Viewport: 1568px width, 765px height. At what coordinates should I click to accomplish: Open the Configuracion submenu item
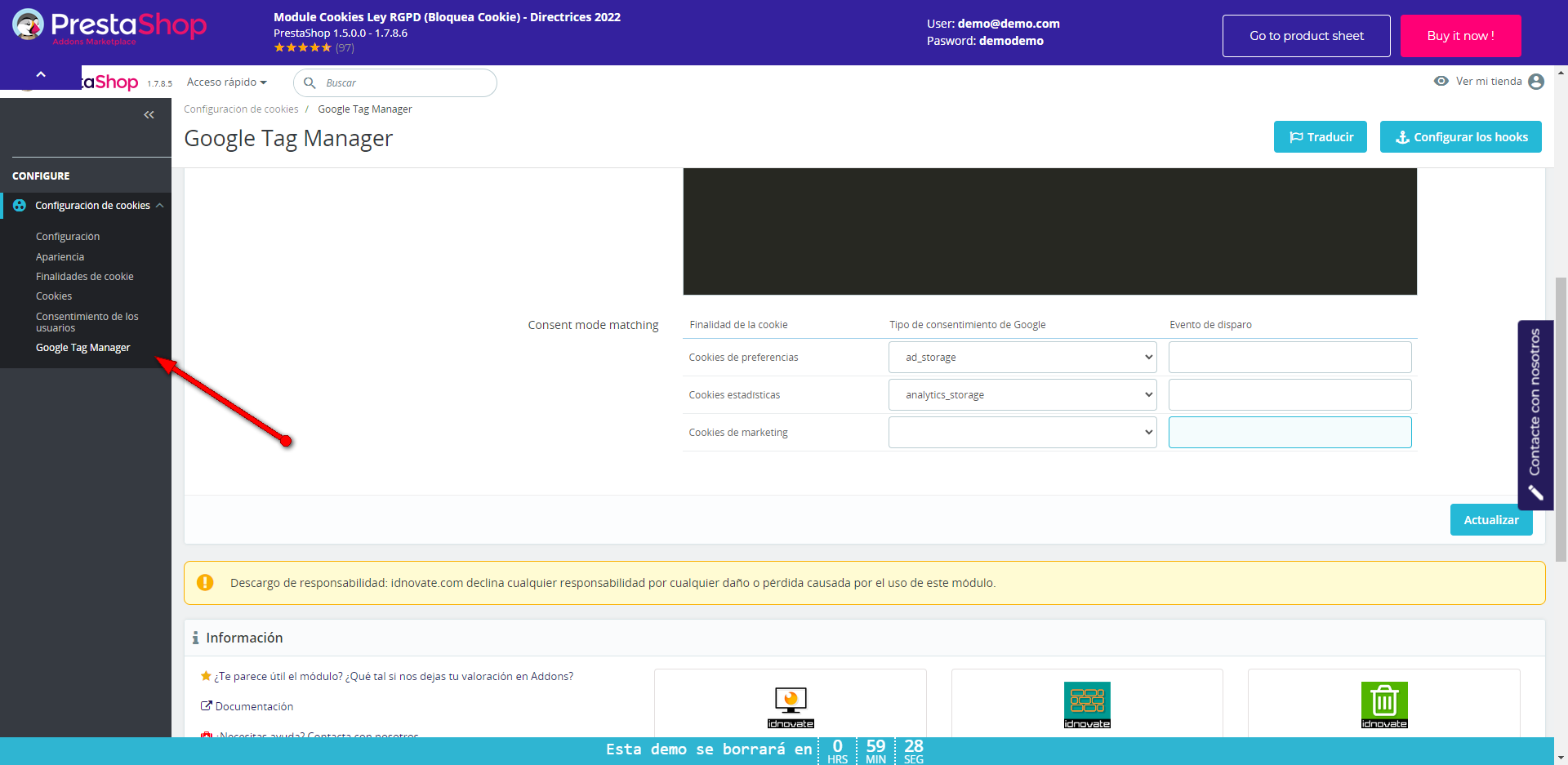(x=68, y=237)
